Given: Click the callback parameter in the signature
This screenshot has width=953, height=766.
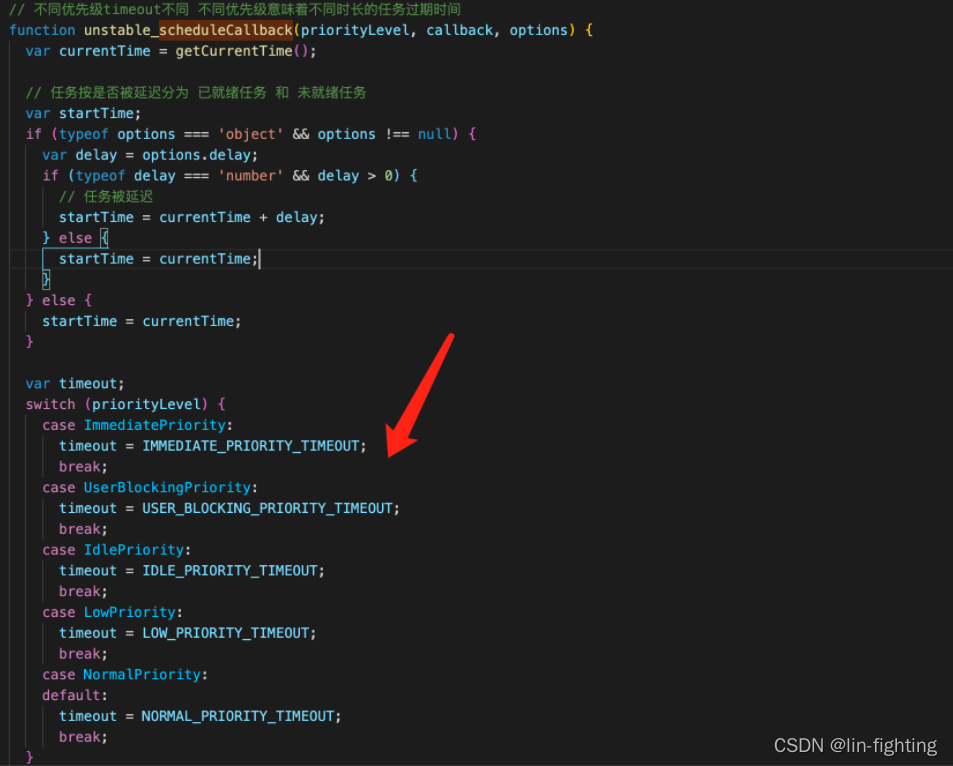Looking at the screenshot, I should tap(459, 30).
